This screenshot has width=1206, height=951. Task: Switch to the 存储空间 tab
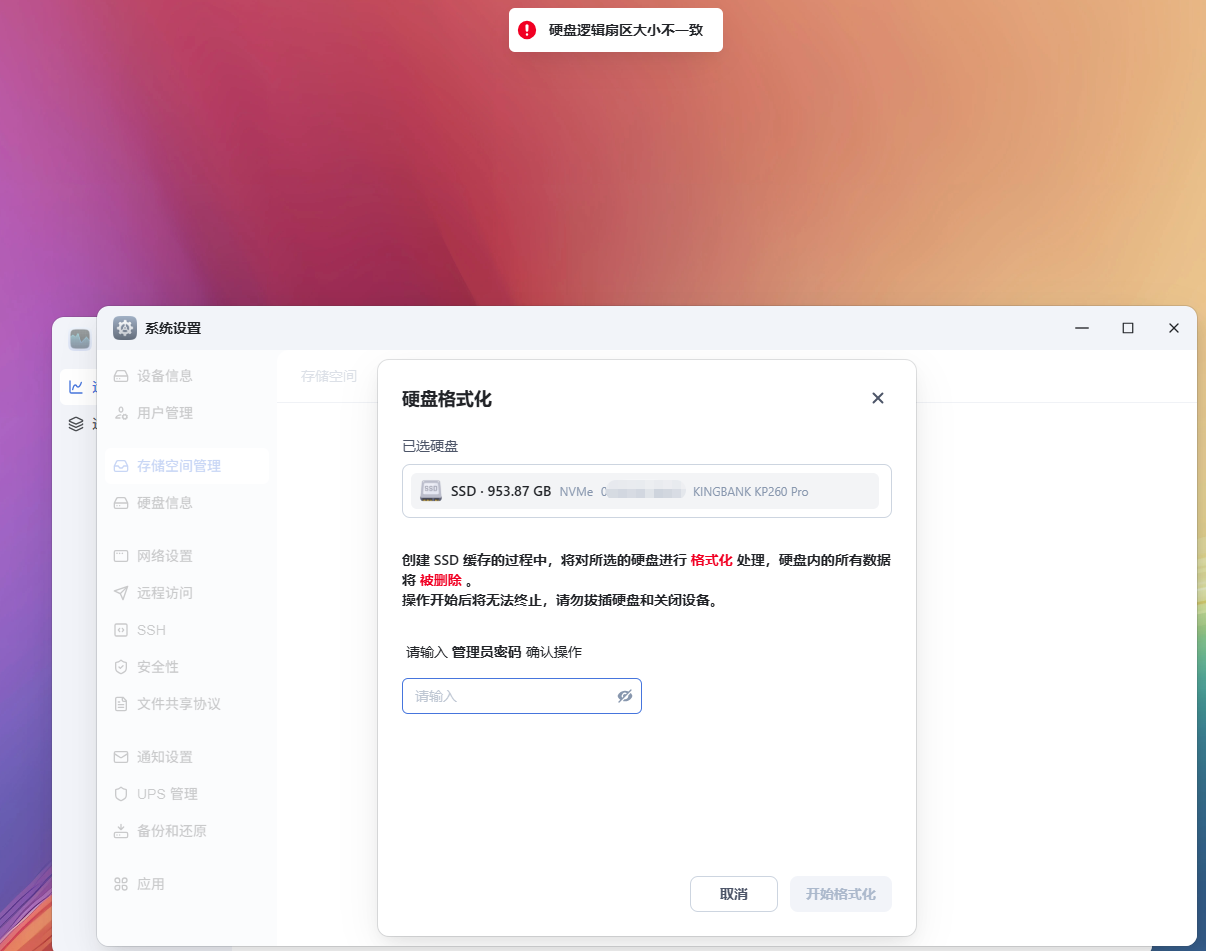[329, 377]
